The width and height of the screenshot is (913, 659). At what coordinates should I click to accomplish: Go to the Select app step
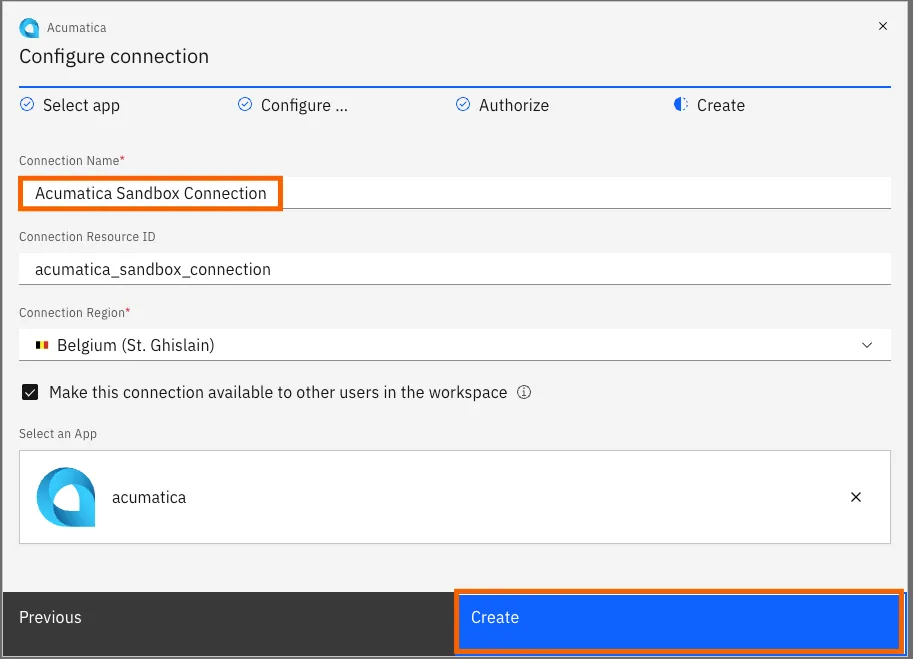(x=81, y=105)
